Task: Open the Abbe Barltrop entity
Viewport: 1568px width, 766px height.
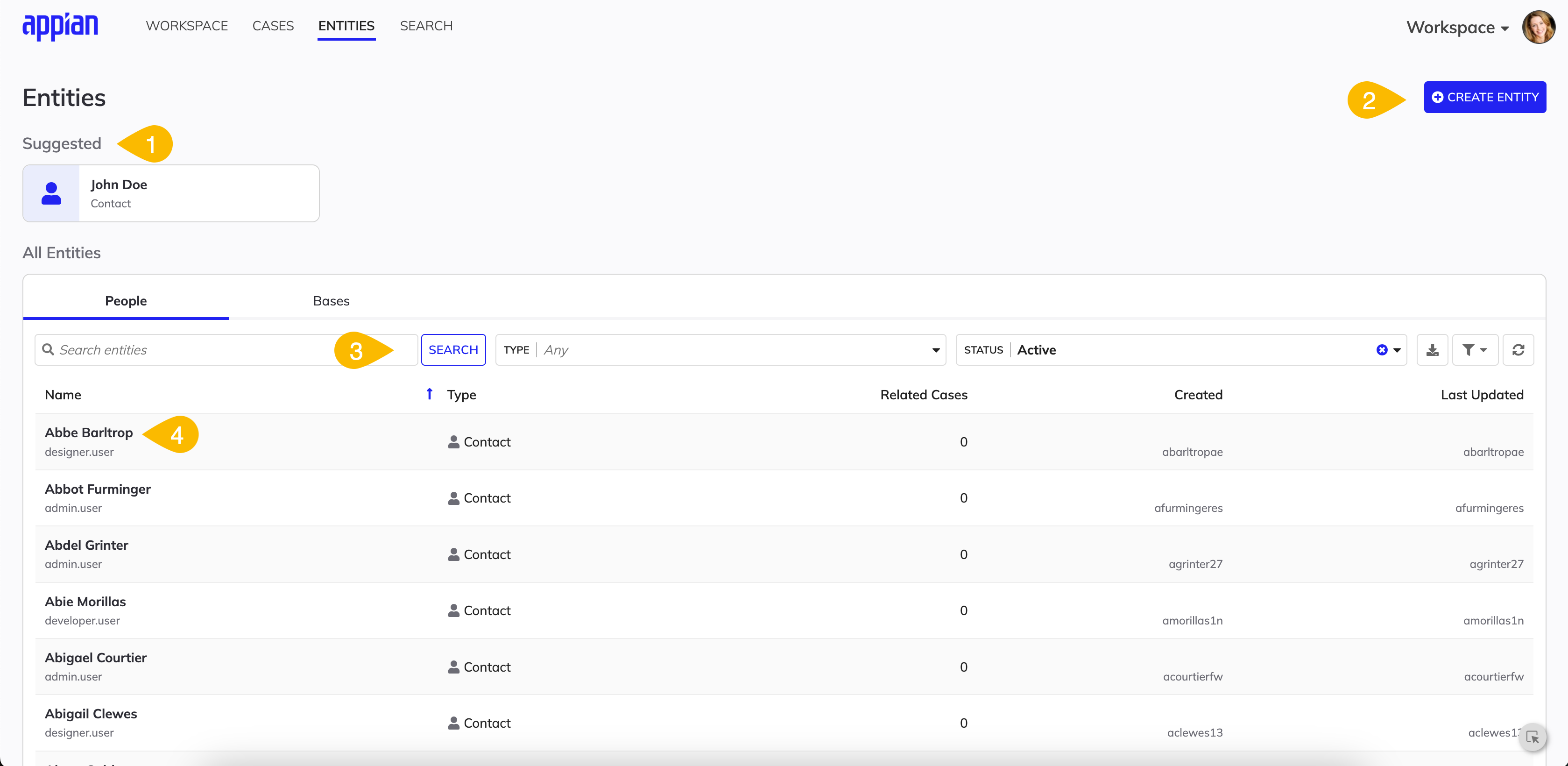Action: [x=89, y=433]
